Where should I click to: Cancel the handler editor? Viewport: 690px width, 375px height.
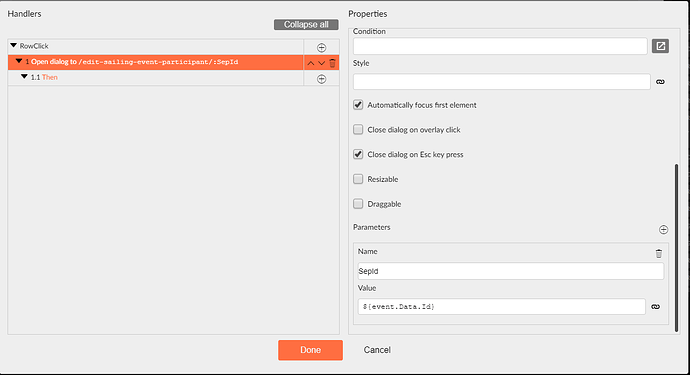(377, 350)
